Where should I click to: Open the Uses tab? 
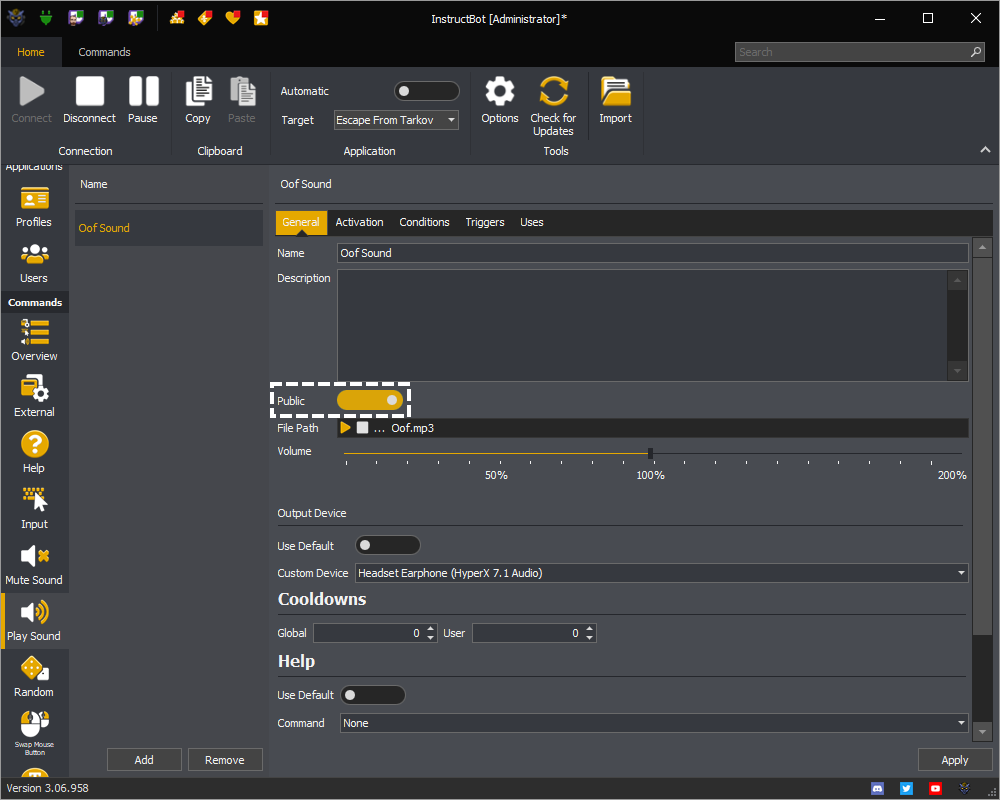pos(531,222)
